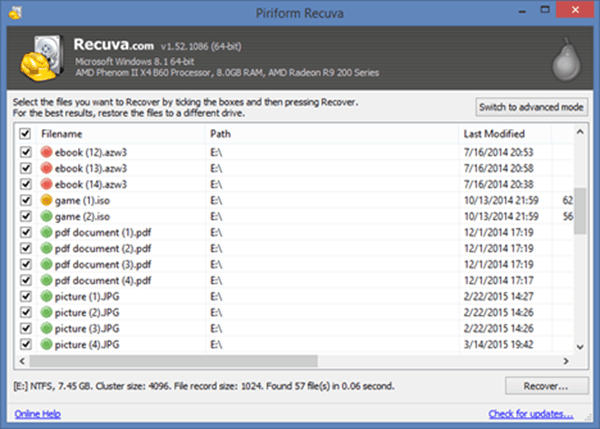
Task: Click horizontal scrollbar left arrow
Action: pyautogui.click(x=22, y=361)
